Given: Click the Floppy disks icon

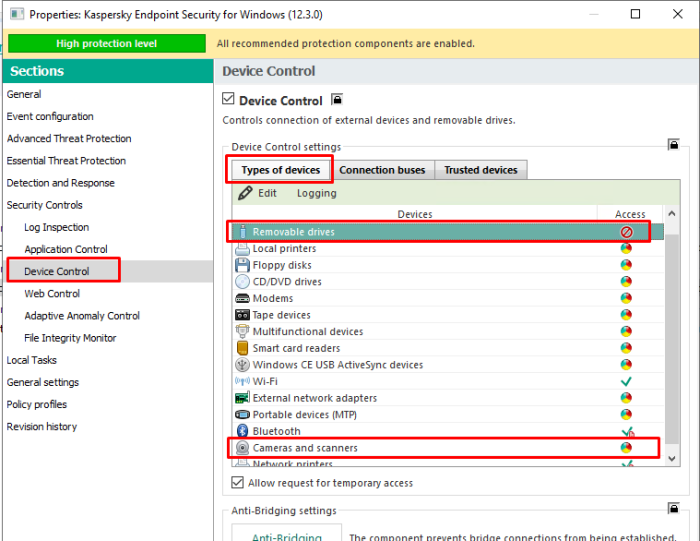Looking at the screenshot, I should pos(242,265).
